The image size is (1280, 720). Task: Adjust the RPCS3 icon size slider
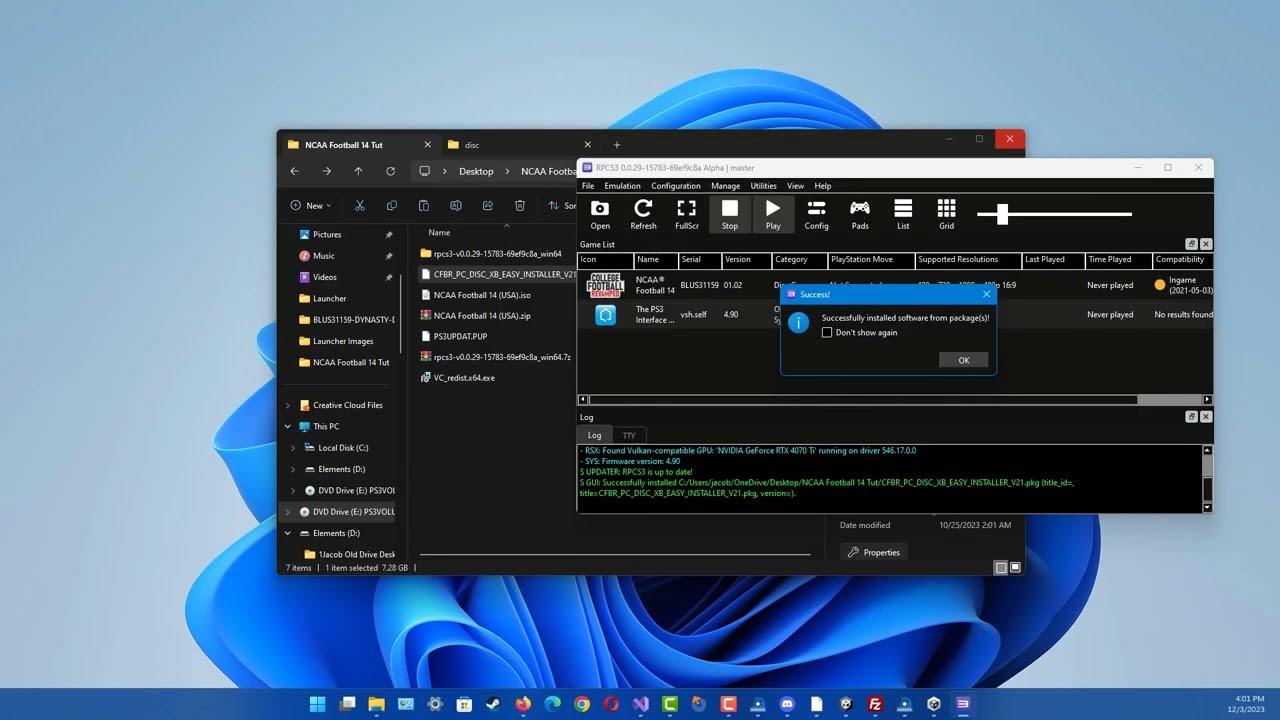point(1002,213)
